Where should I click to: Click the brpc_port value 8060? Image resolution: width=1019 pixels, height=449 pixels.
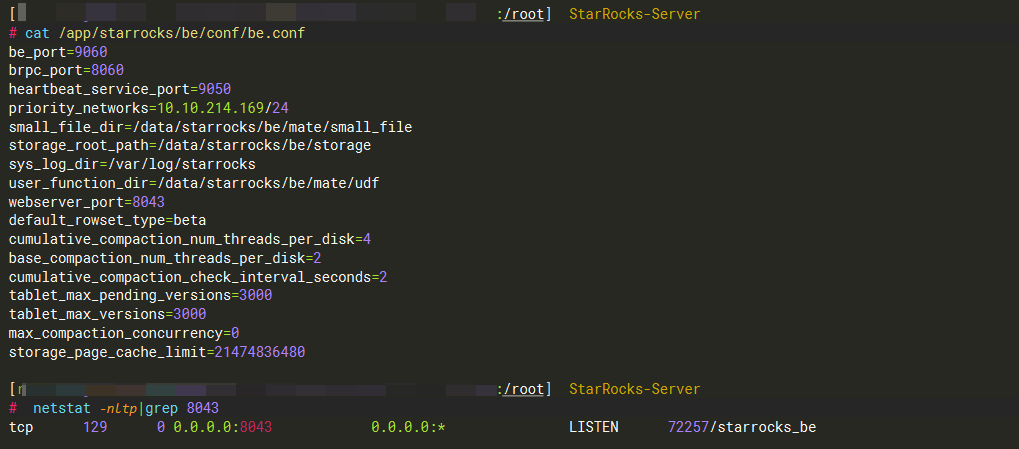click(x=107, y=70)
